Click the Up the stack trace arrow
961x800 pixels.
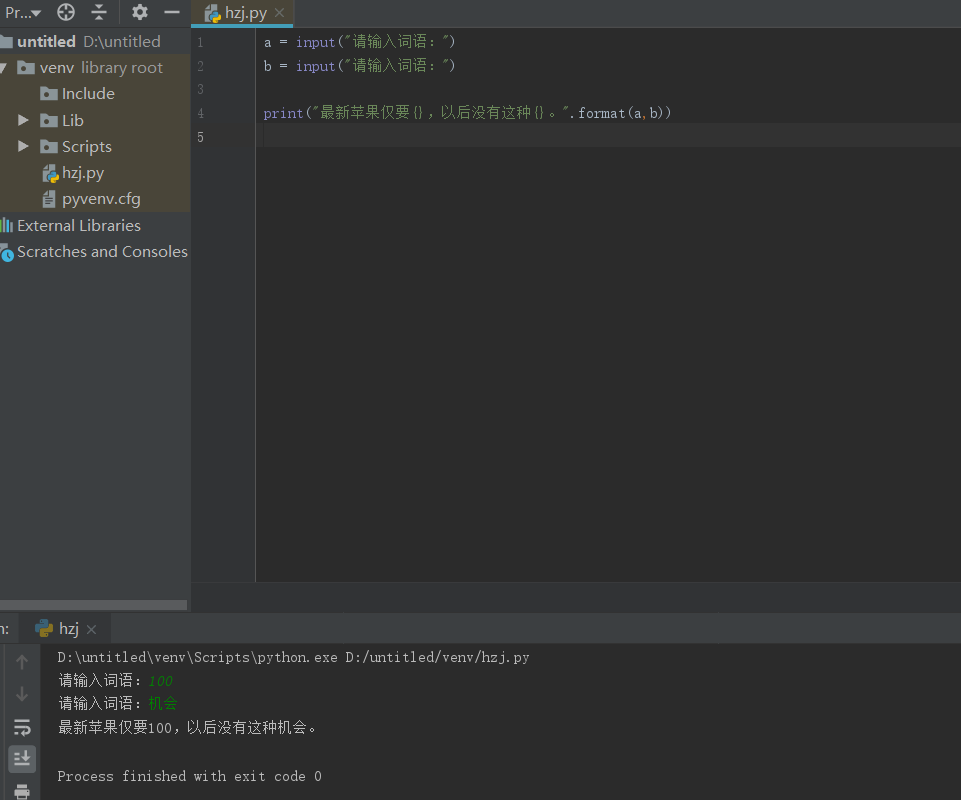click(22, 662)
